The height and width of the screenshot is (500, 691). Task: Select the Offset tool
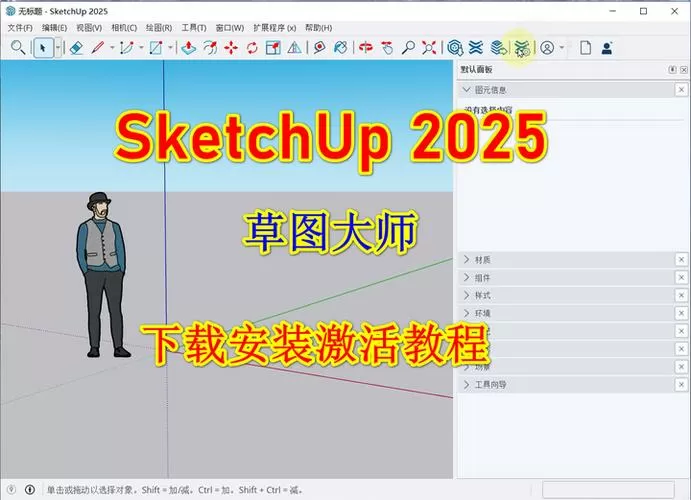click(x=210, y=48)
